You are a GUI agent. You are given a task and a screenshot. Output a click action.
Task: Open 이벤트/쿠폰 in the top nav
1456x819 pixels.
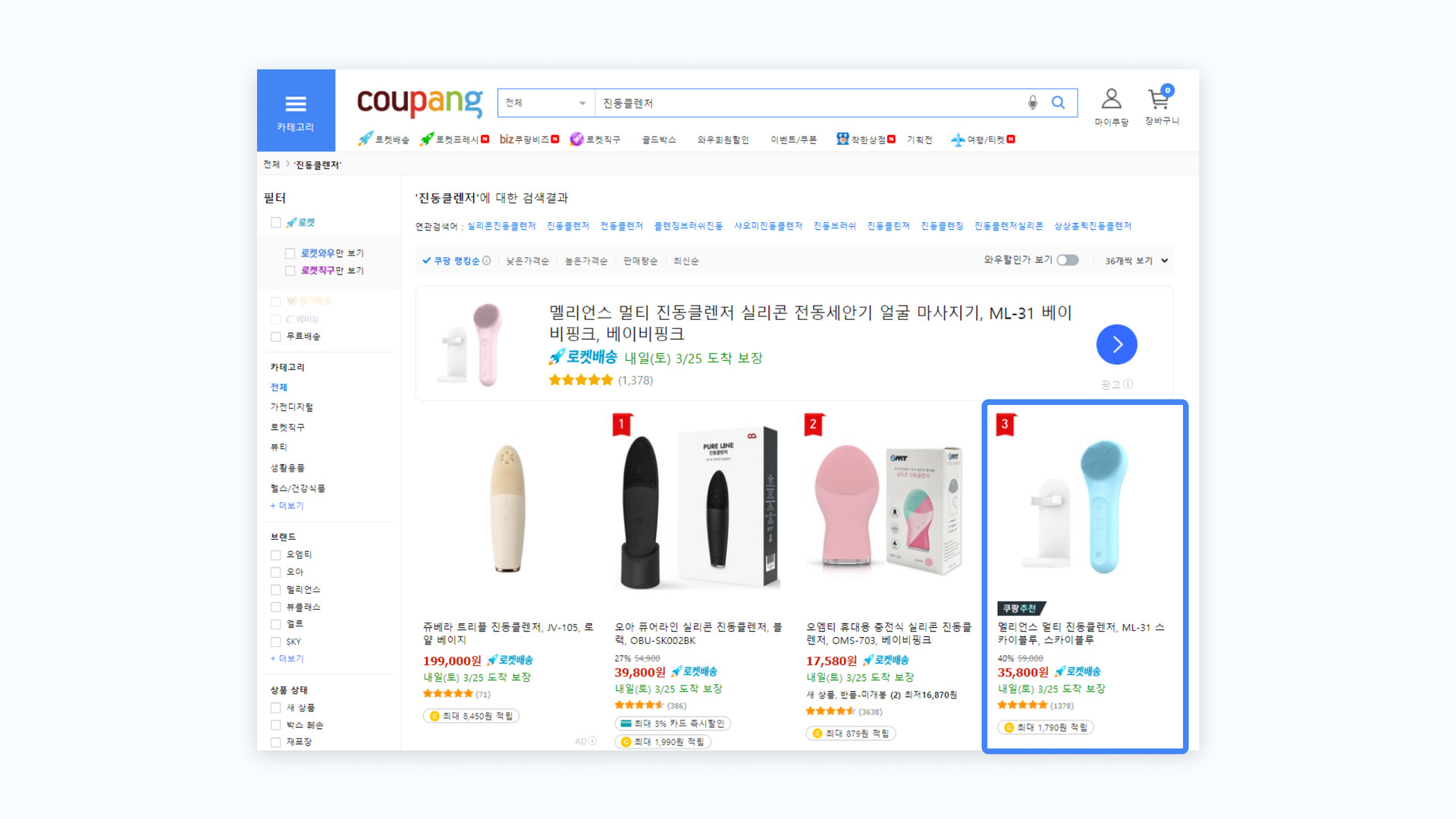click(x=793, y=140)
